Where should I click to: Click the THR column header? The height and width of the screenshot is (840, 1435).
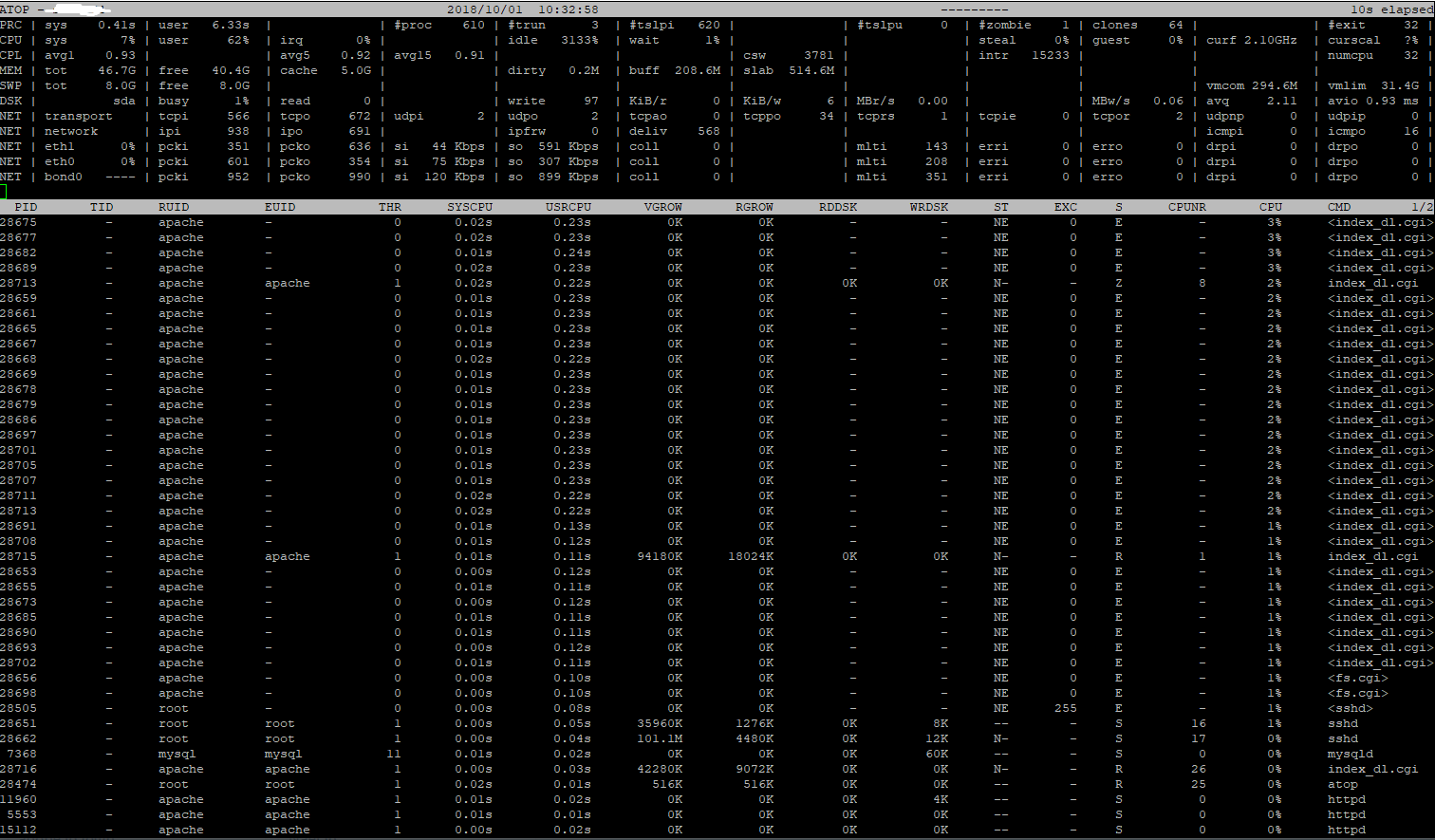[x=390, y=207]
